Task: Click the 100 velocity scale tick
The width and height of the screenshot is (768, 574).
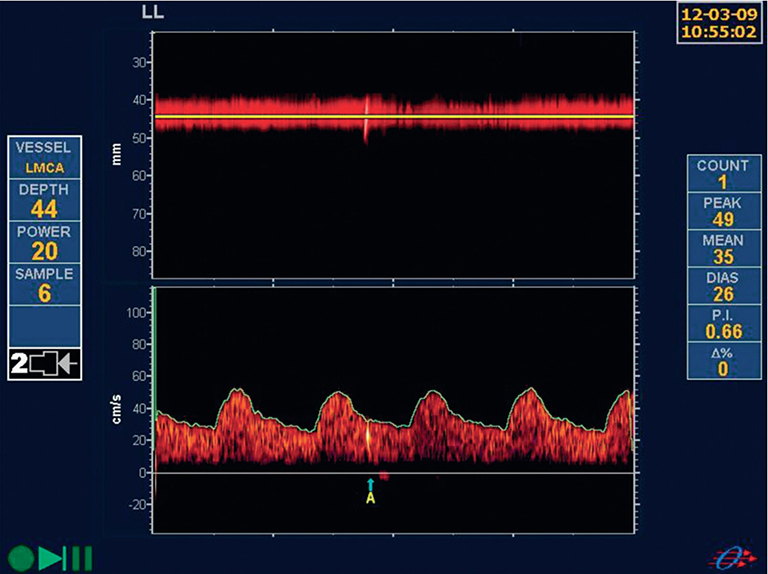Action: pos(136,312)
